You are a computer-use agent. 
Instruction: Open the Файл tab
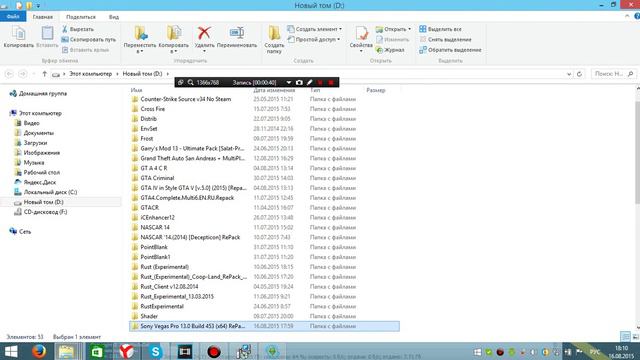tap(13, 17)
